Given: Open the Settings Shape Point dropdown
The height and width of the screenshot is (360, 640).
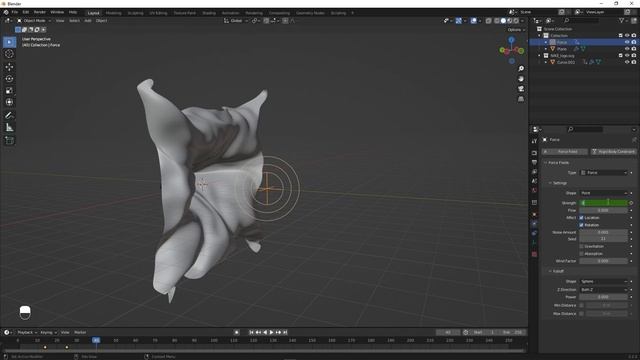Looking at the screenshot, I should [x=604, y=193].
